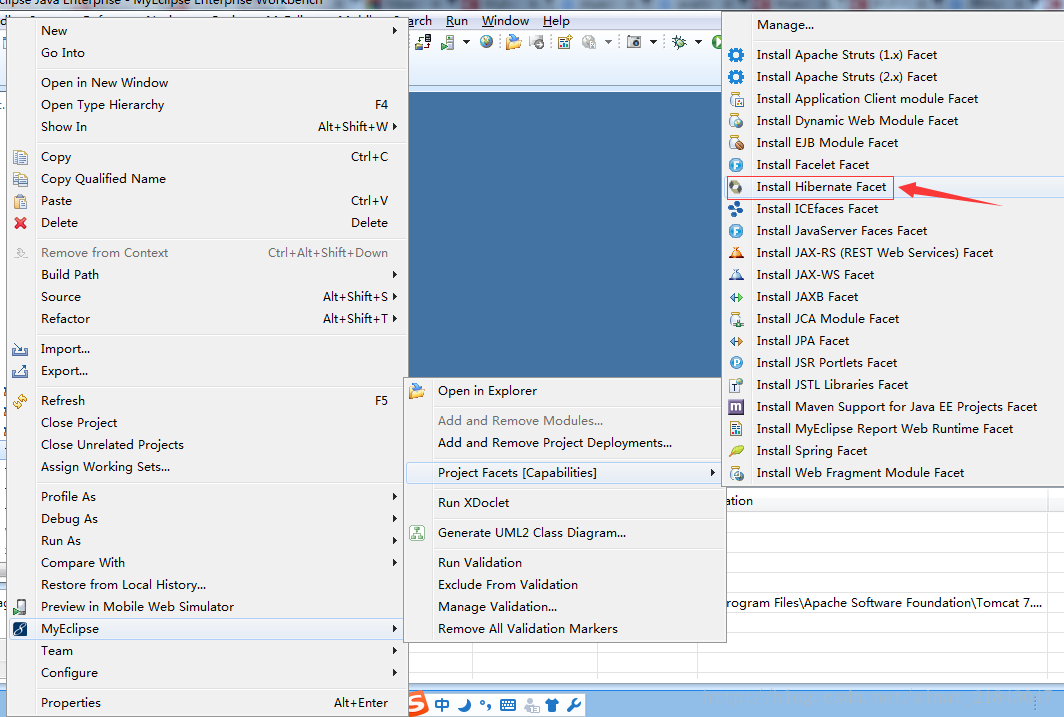Click the Open in Explorer folder icon

pos(417,391)
